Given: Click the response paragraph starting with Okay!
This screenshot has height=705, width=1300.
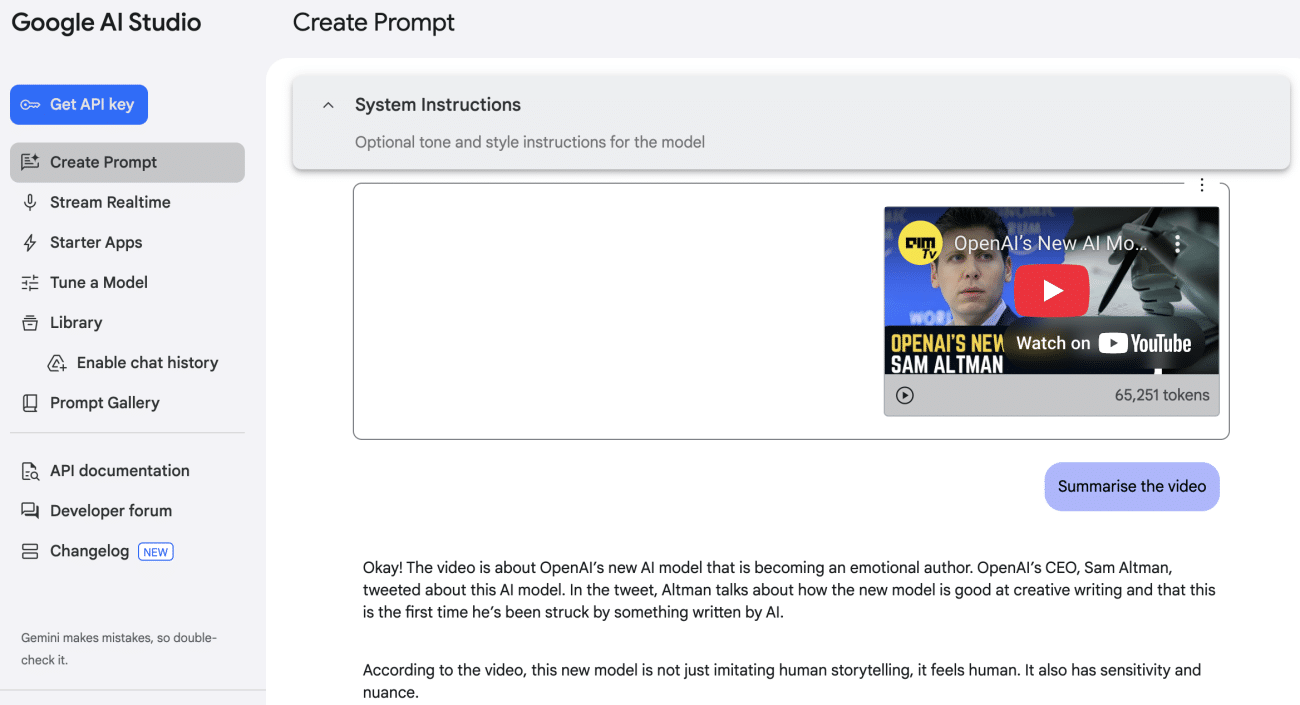Looking at the screenshot, I should (x=789, y=590).
